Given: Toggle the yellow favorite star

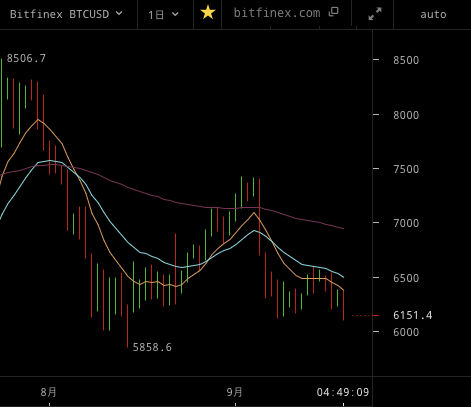Looking at the screenshot, I should 208,13.
